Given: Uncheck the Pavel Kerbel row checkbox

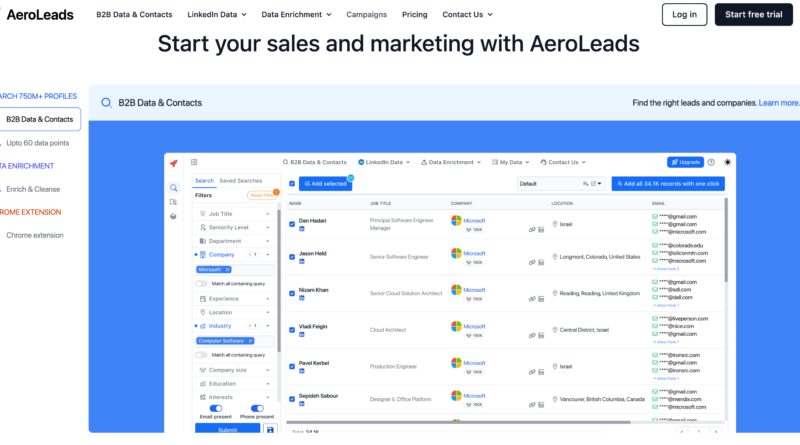Looking at the screenshot, I should coord(292,366).
